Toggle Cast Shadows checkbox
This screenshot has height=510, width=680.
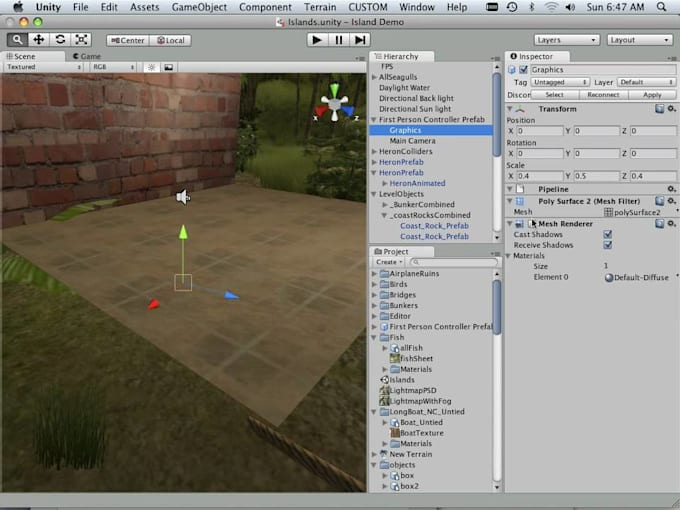(x=608, y=235)
